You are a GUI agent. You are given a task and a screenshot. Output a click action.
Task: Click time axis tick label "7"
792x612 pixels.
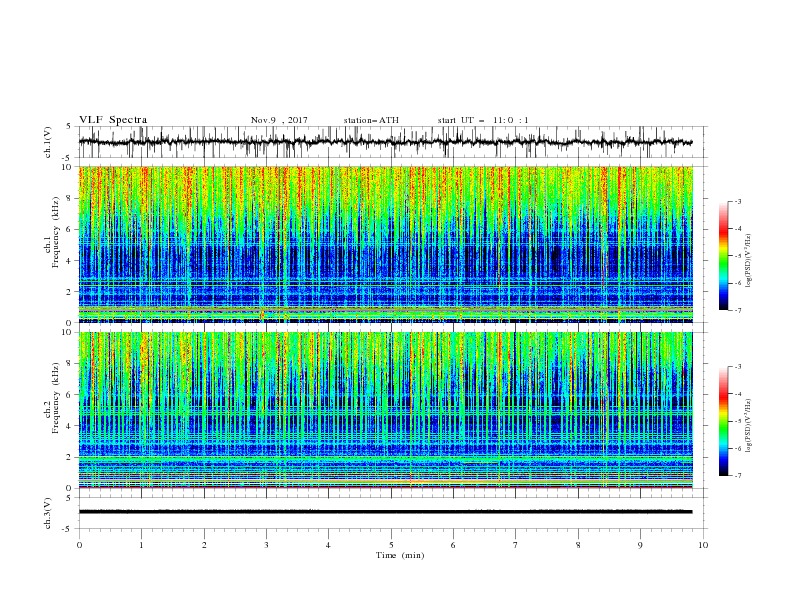tap(516, 545)
